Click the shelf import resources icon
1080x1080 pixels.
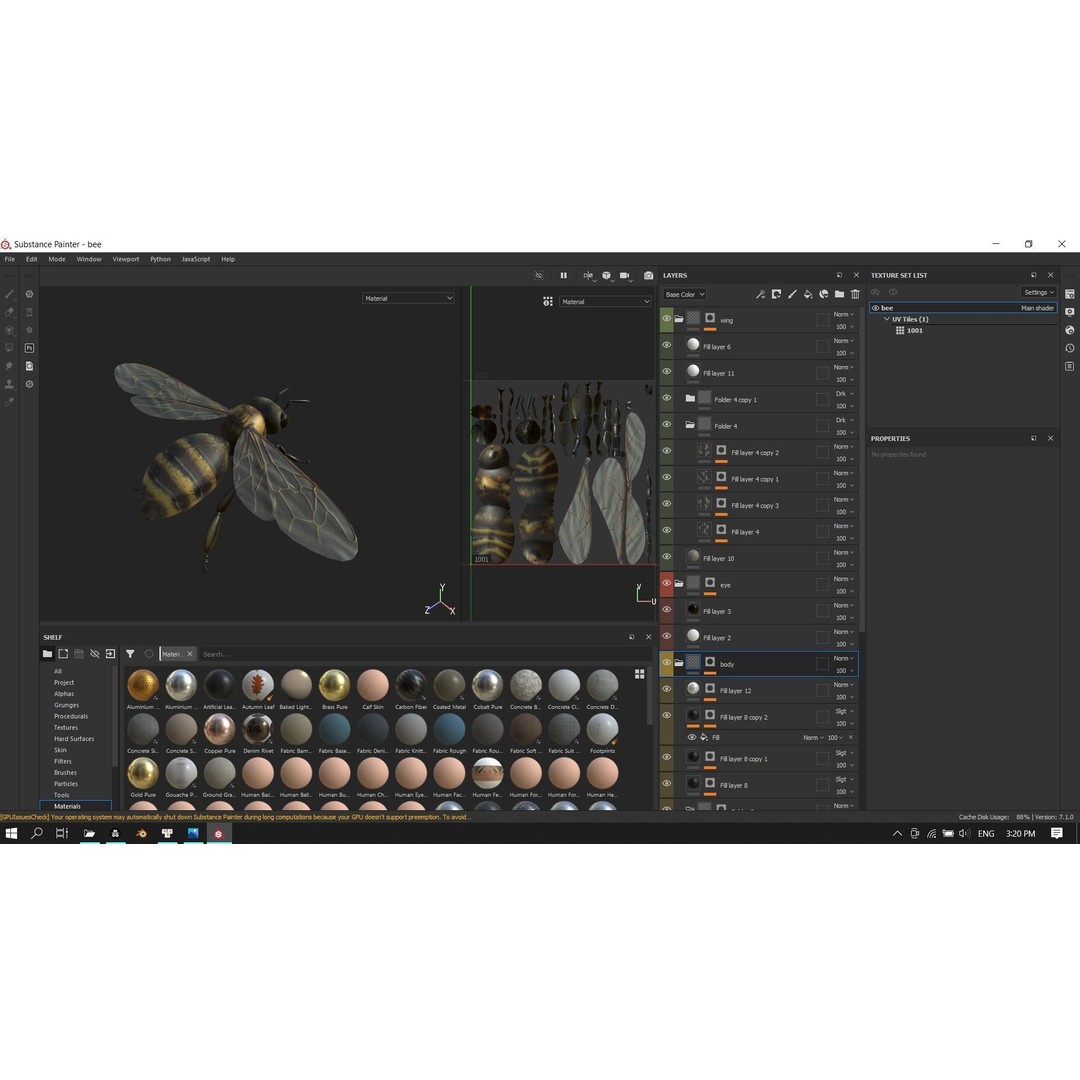click(110, 654)
